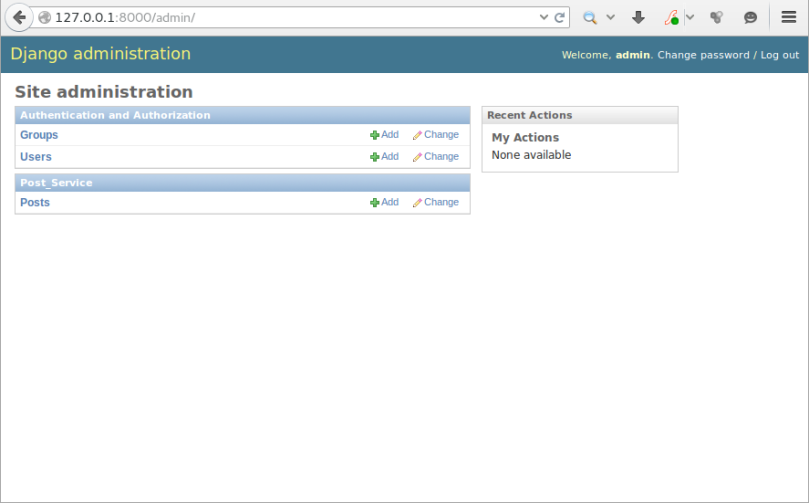Go back with the browser back arrow
This screenshot has height=503, width=809.
tap(19, 18)
